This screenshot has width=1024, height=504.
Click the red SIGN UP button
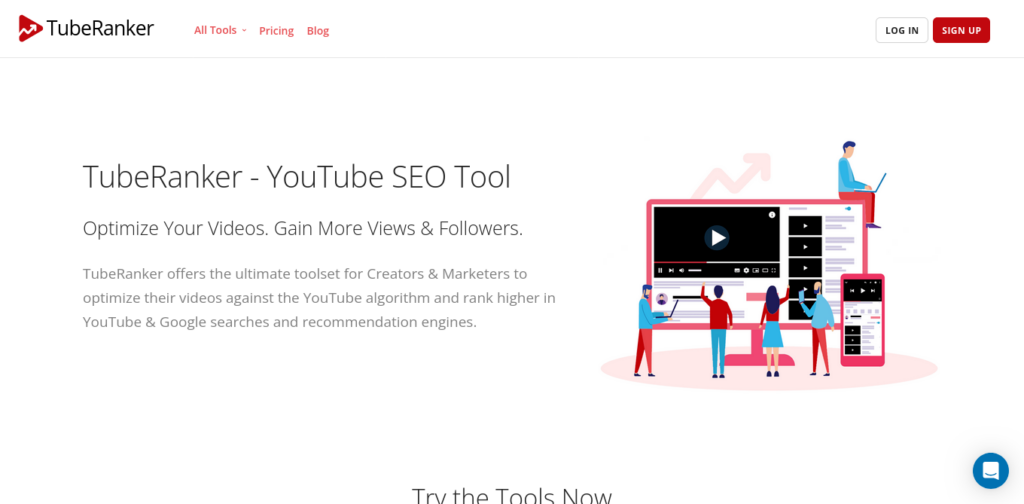click(961, 30)
